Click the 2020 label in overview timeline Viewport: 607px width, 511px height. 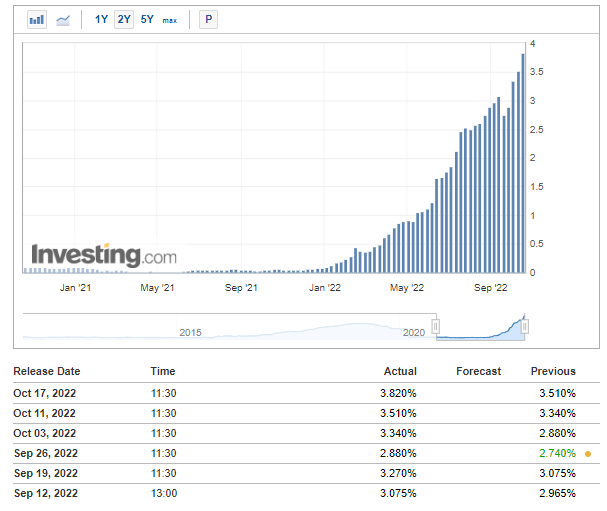click(x=413, y=333)
